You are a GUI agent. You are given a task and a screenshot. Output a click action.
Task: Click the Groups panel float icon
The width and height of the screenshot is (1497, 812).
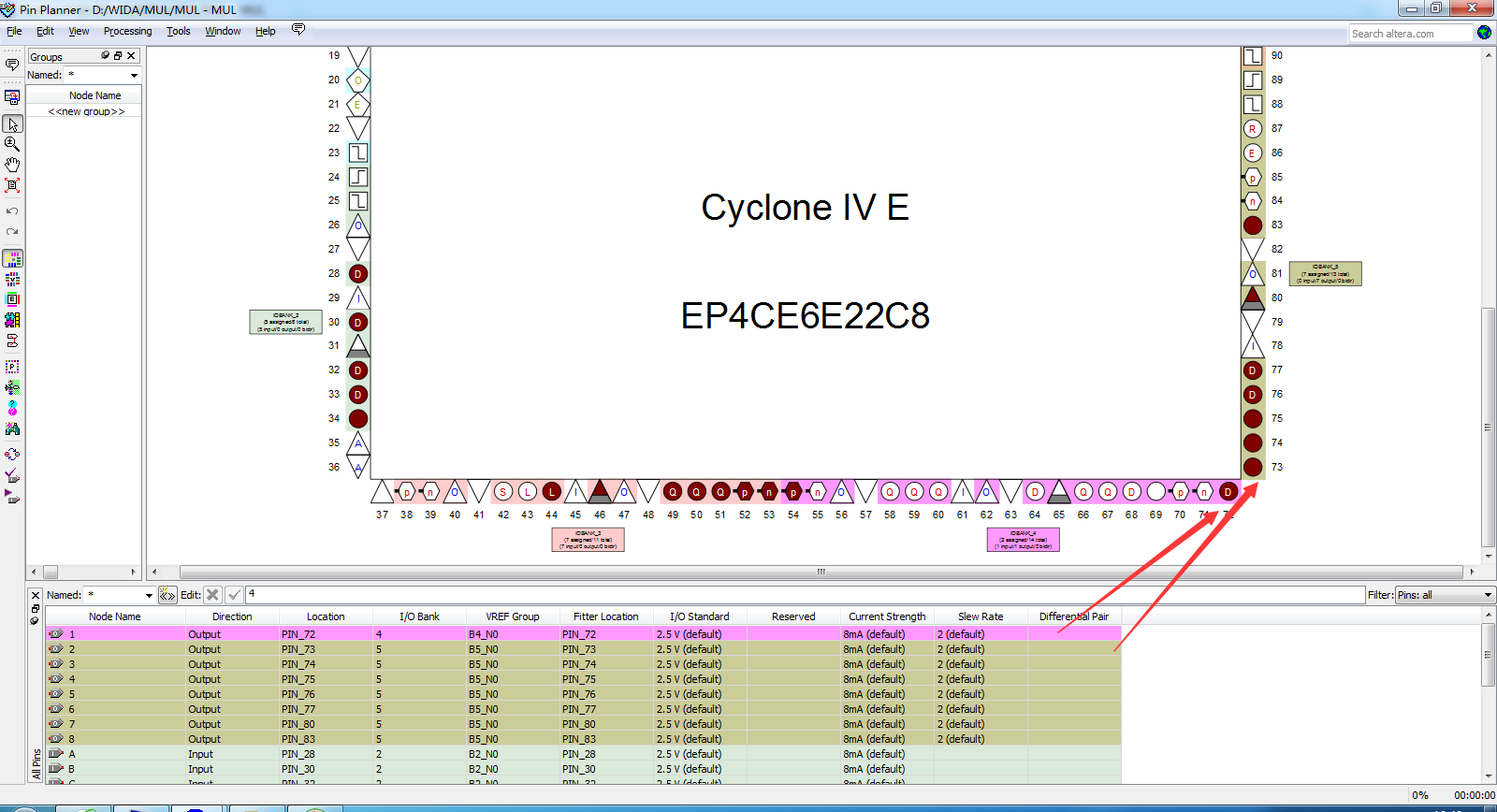(x=118, y=56)
